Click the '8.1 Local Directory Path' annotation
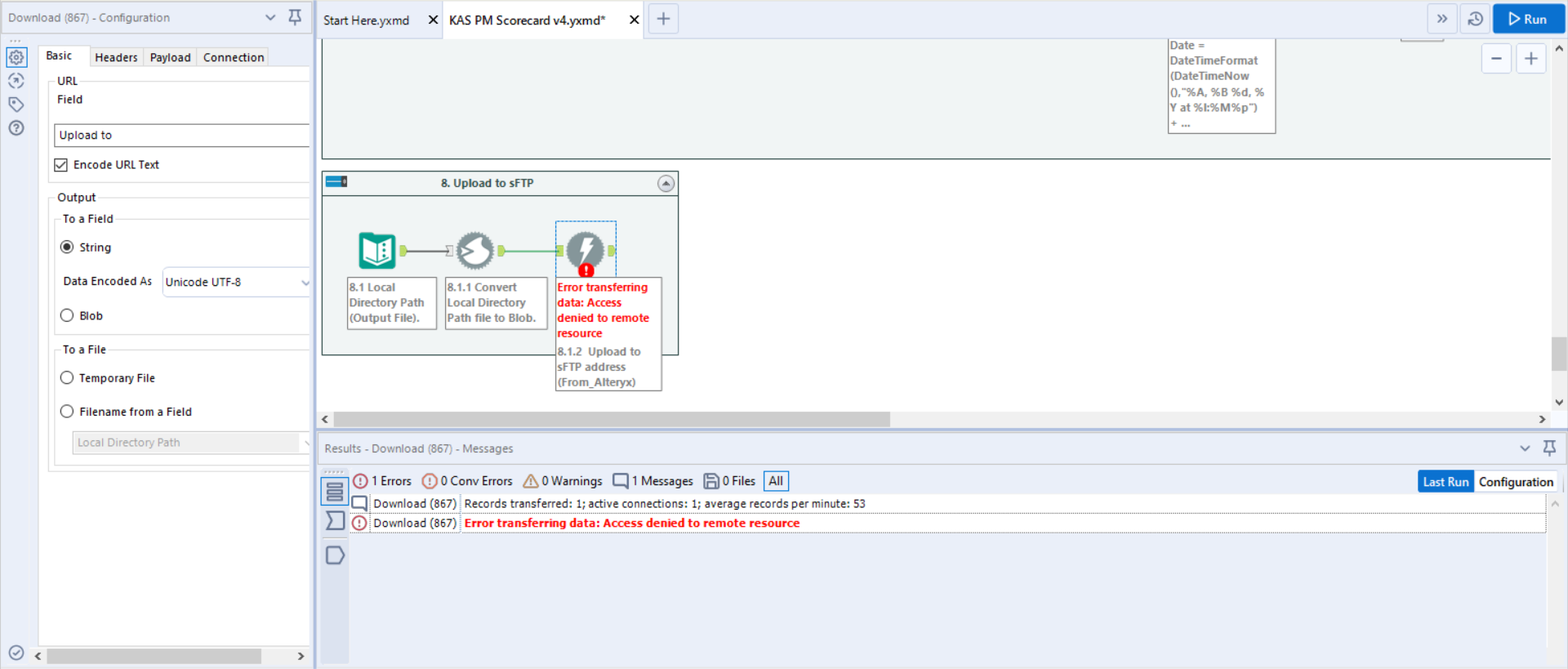 pos(392,303)
